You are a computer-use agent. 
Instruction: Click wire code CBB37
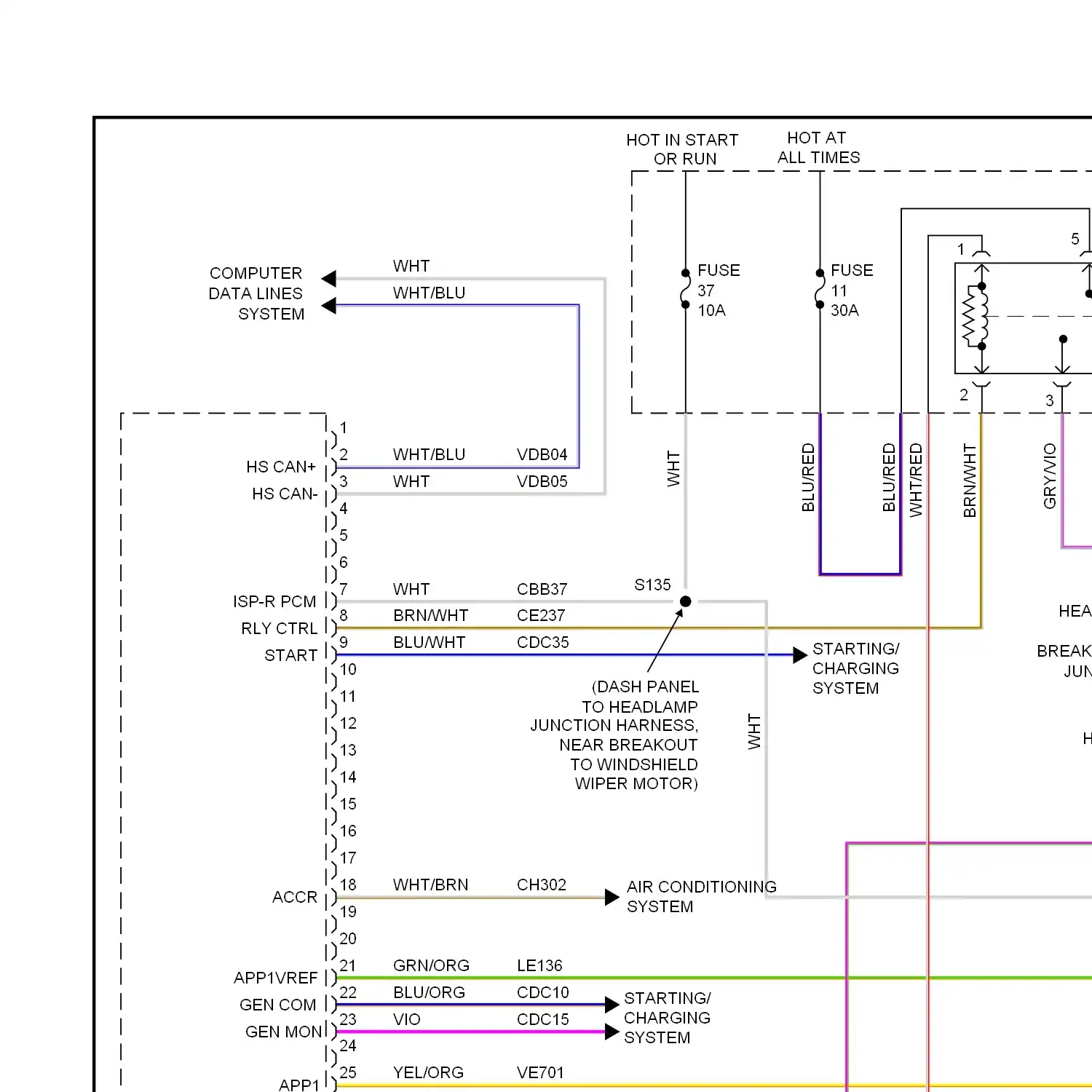(542, 589)
